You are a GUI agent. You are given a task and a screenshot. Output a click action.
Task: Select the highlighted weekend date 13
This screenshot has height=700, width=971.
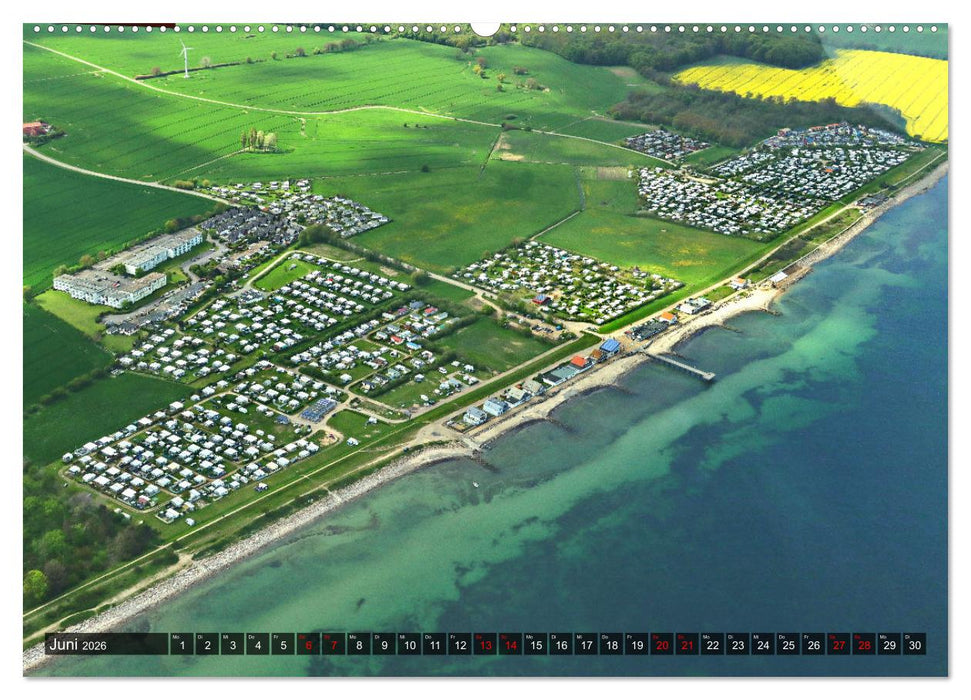(x=485, y=644)
